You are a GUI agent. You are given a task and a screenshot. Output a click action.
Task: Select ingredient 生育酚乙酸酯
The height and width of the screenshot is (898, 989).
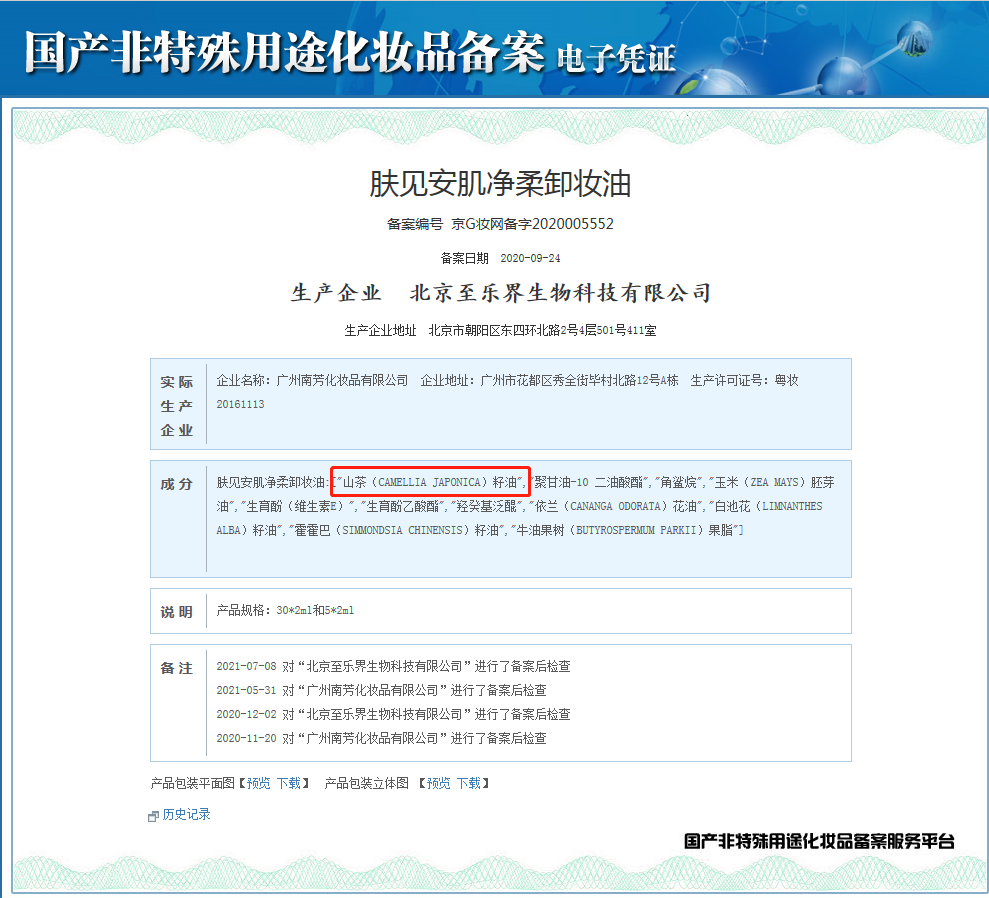402,506
